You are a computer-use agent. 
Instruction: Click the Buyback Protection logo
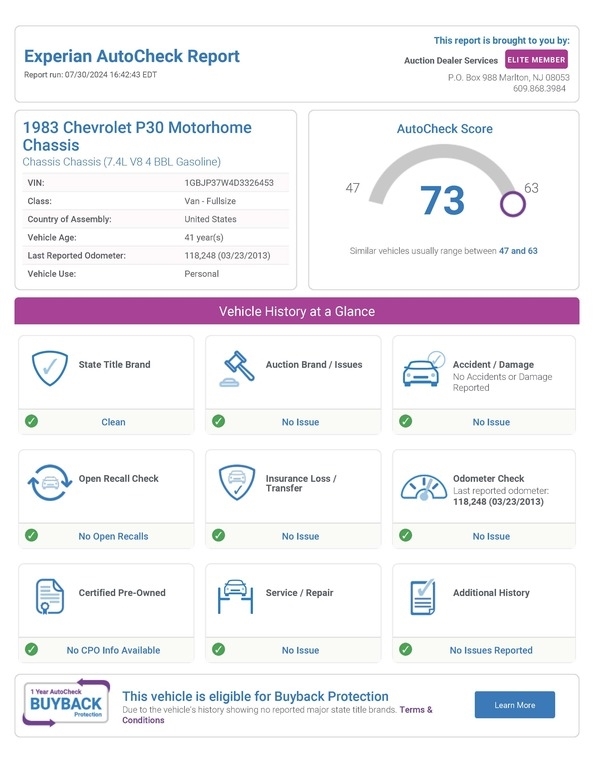pos(66,703)
